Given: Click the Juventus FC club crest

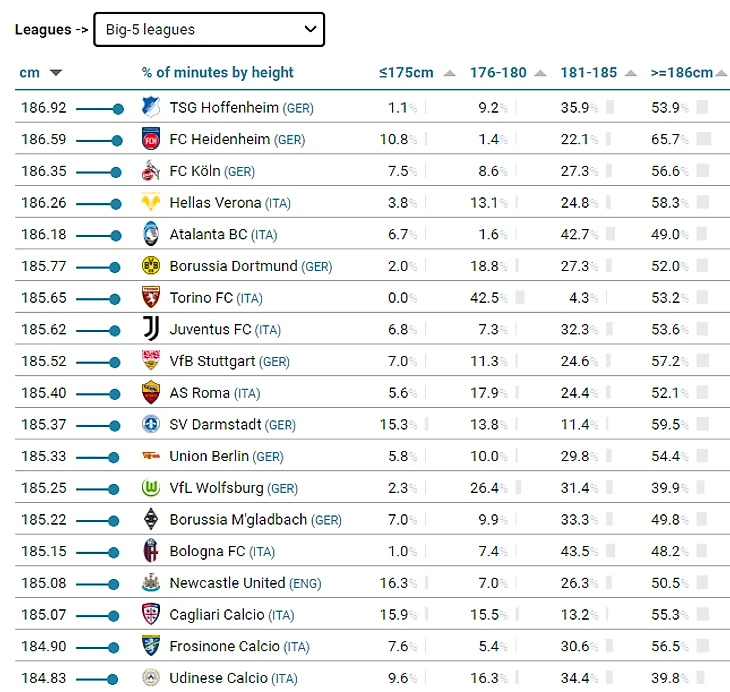Looking at the screenshot, I should 150,329.
